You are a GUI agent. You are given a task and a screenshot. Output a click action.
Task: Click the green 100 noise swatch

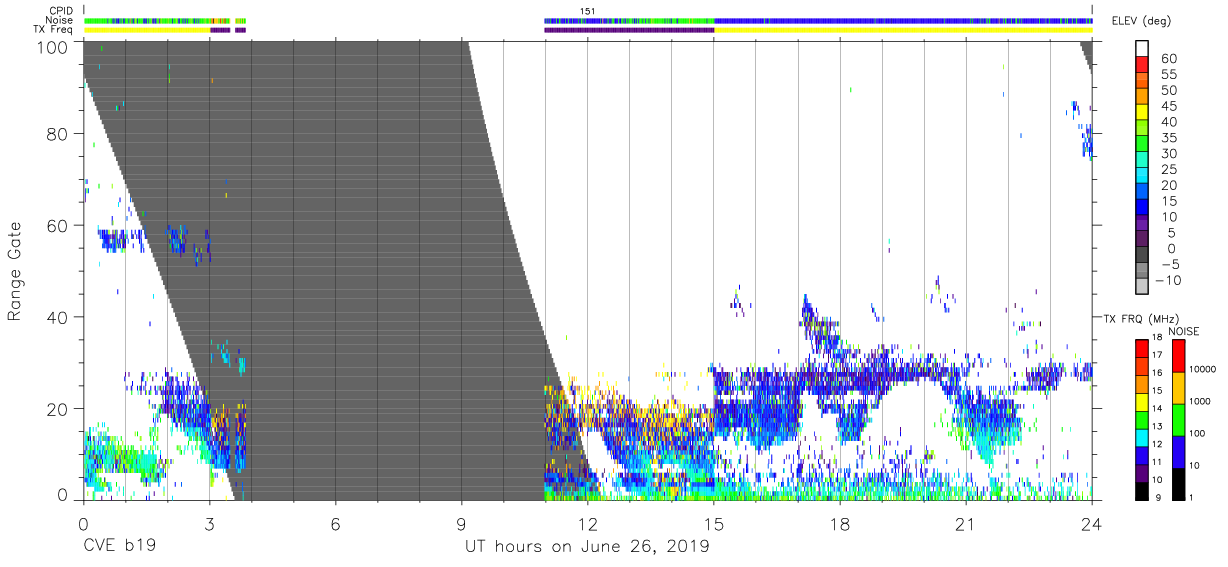[1179, 420]
